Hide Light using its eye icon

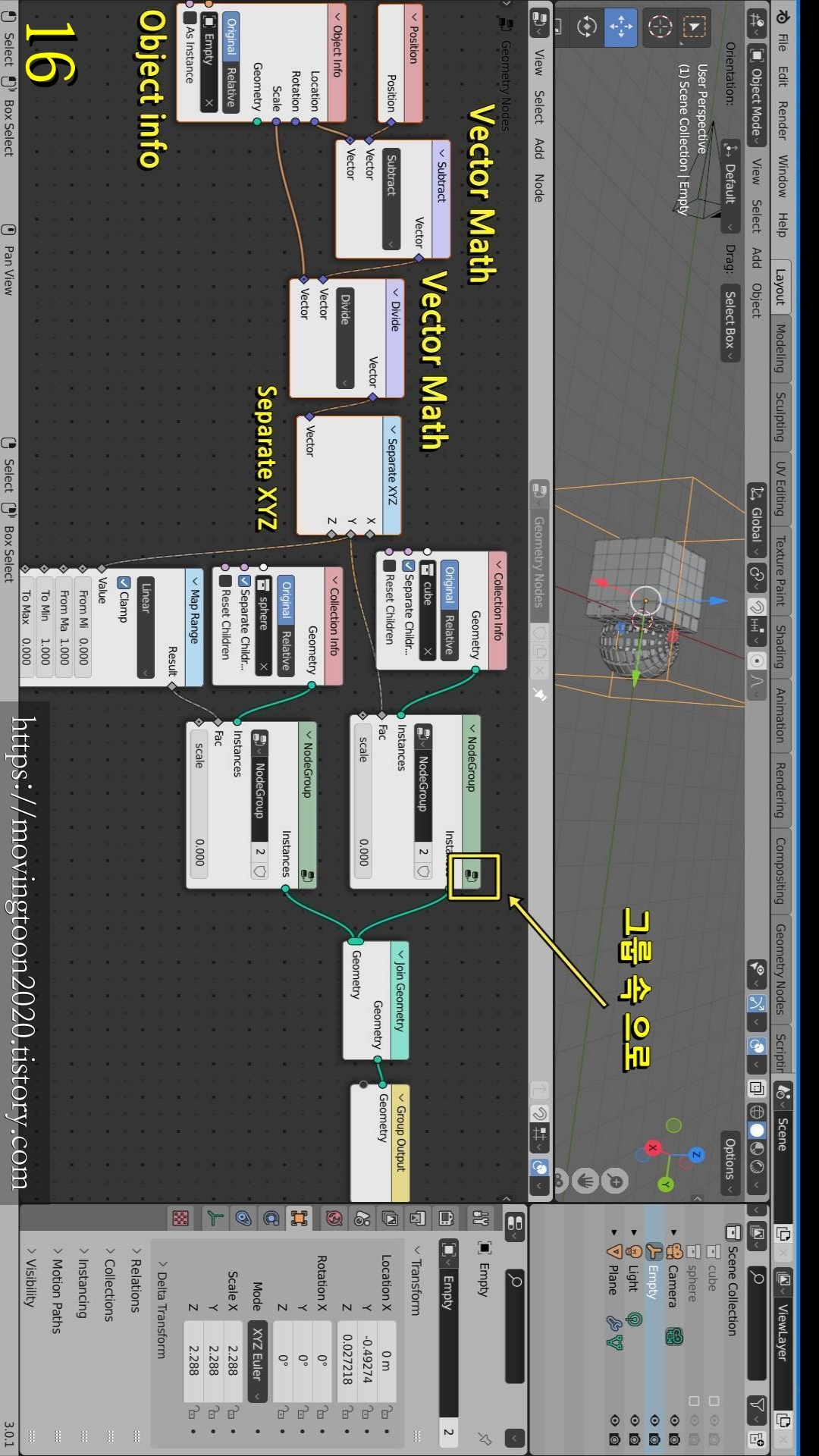pos(634,1420)
